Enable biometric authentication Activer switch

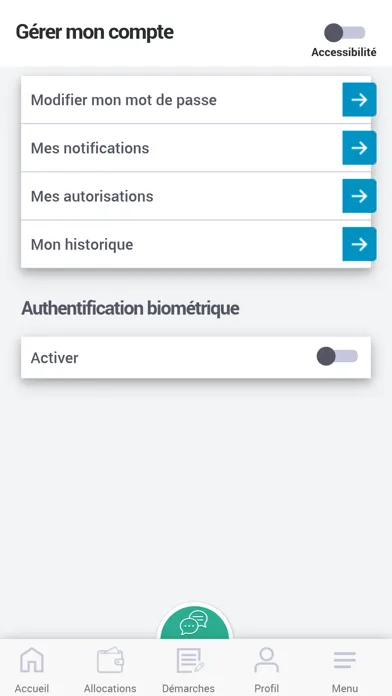[337, 356]
